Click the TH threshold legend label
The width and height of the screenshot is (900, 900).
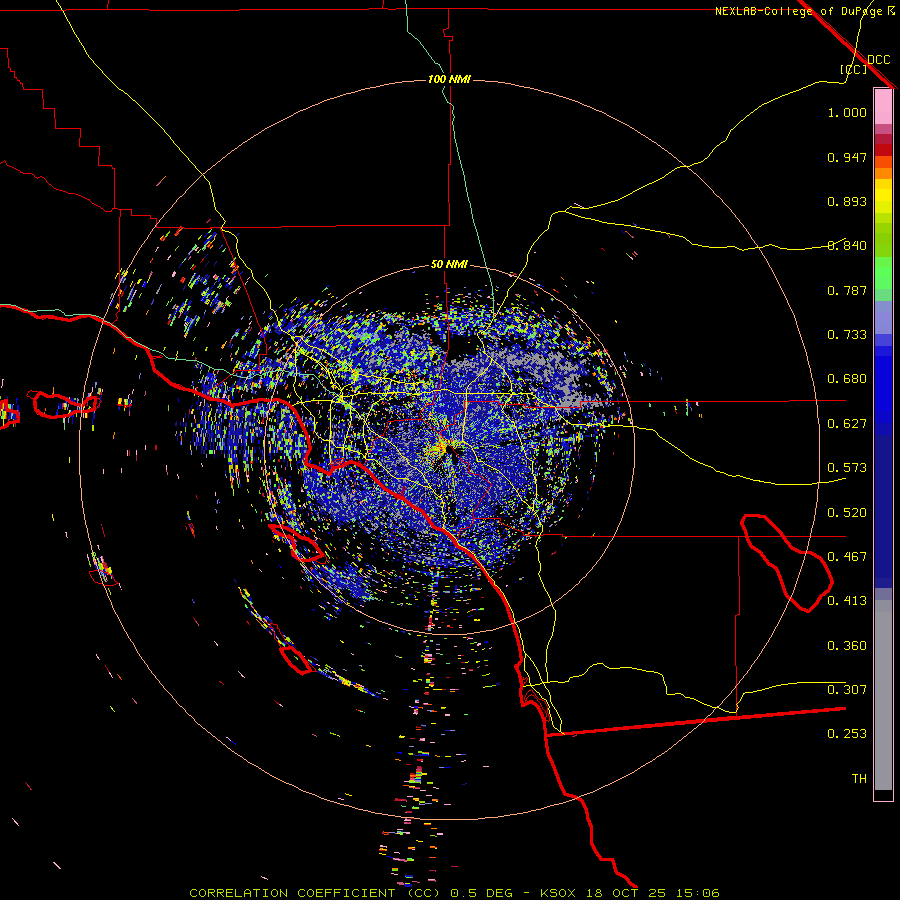859,779
